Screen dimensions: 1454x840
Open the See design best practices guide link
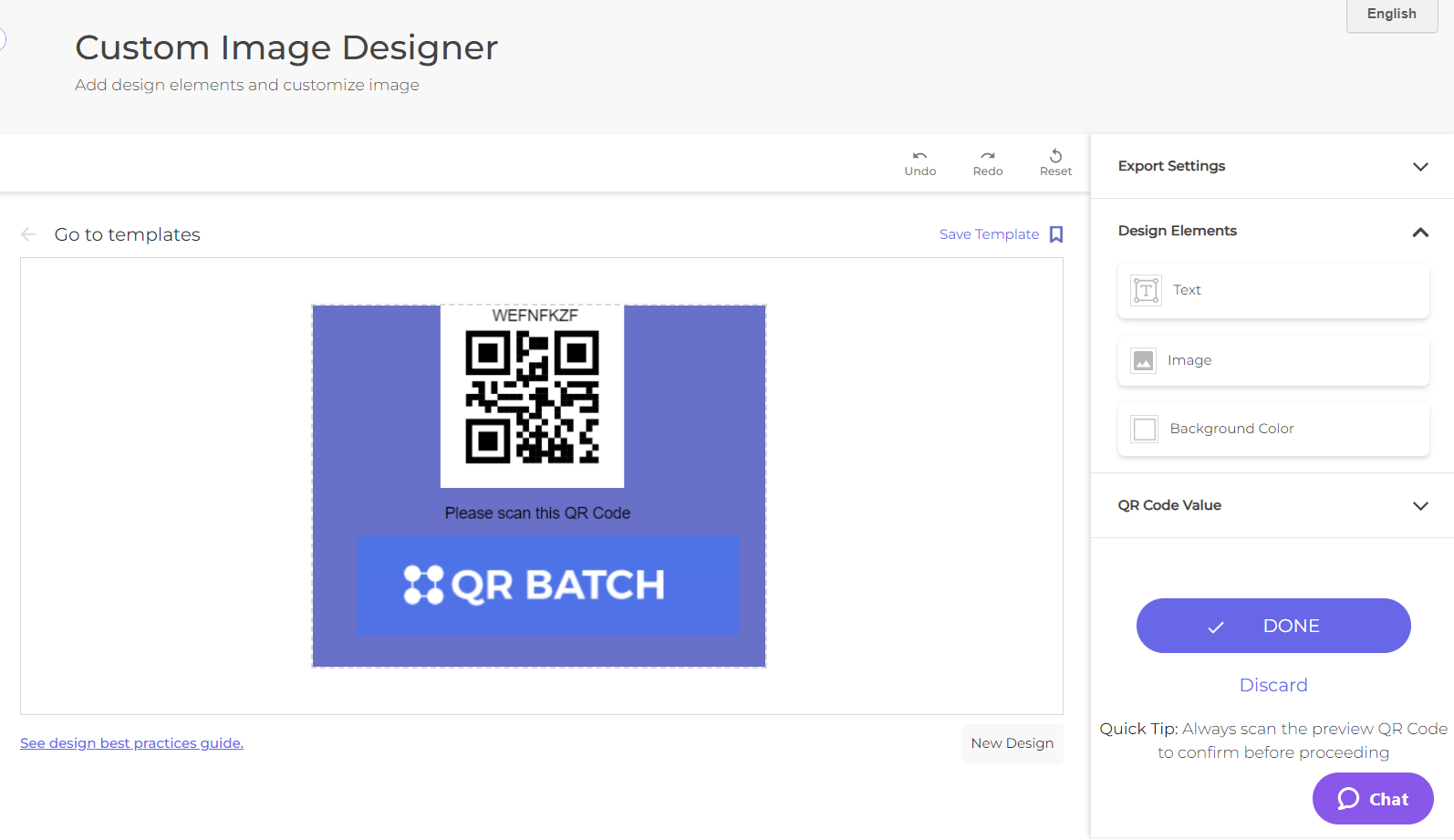pos(131,743)
